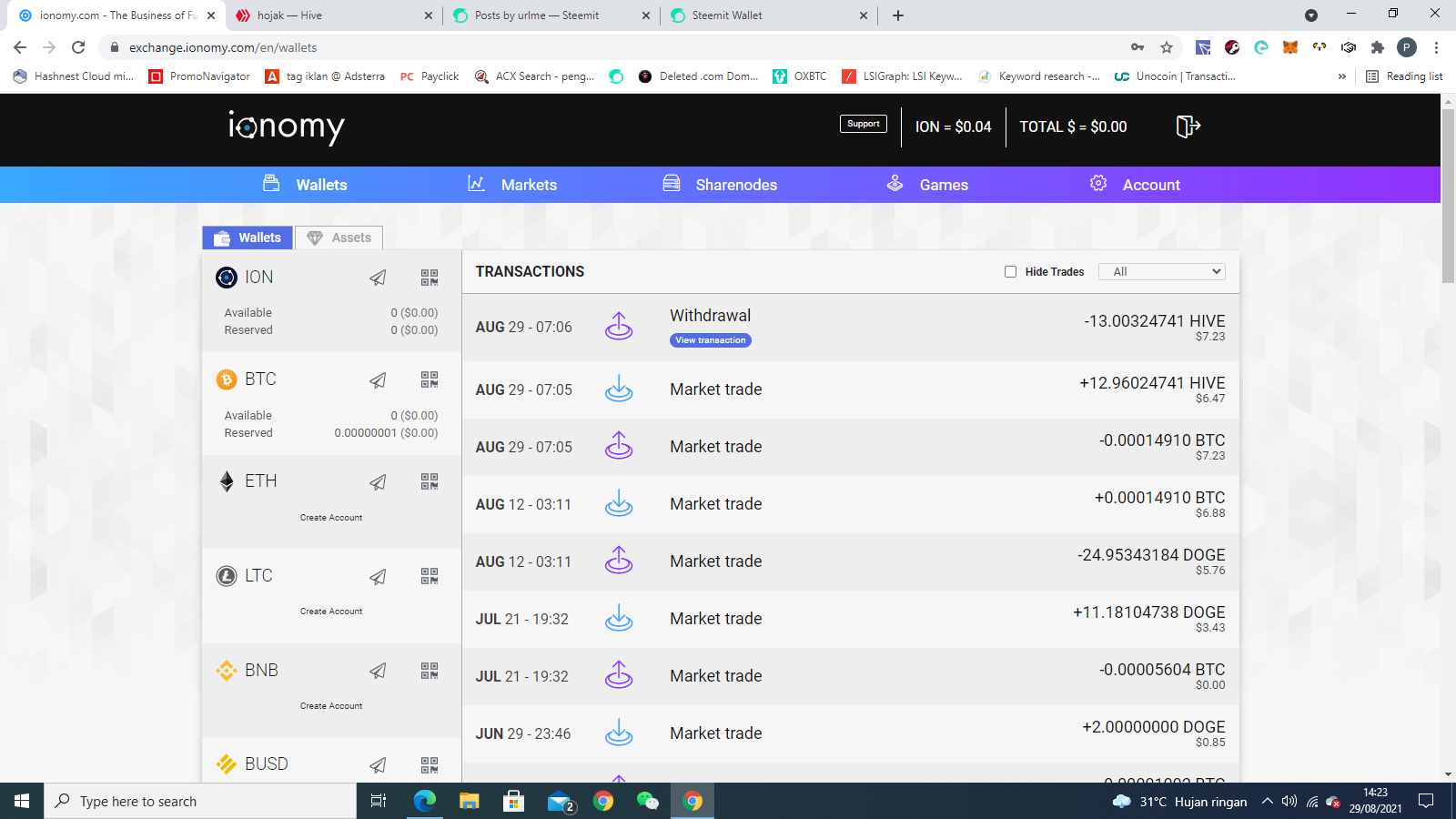This screenshot has width=1456, height=819.
Task: Click the TOTAL $ = $0.00 balance
Action: coord(1073,126)
